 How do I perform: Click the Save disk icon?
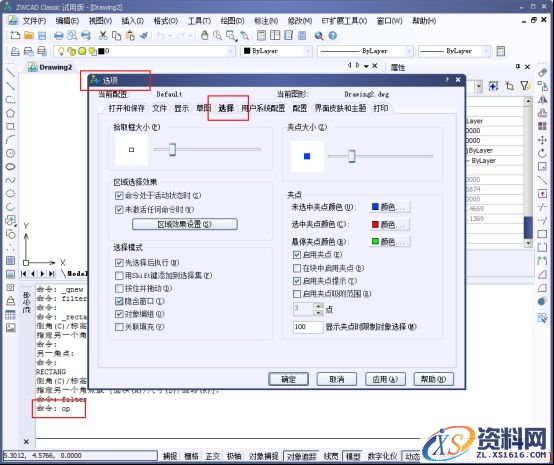[42, 35]
